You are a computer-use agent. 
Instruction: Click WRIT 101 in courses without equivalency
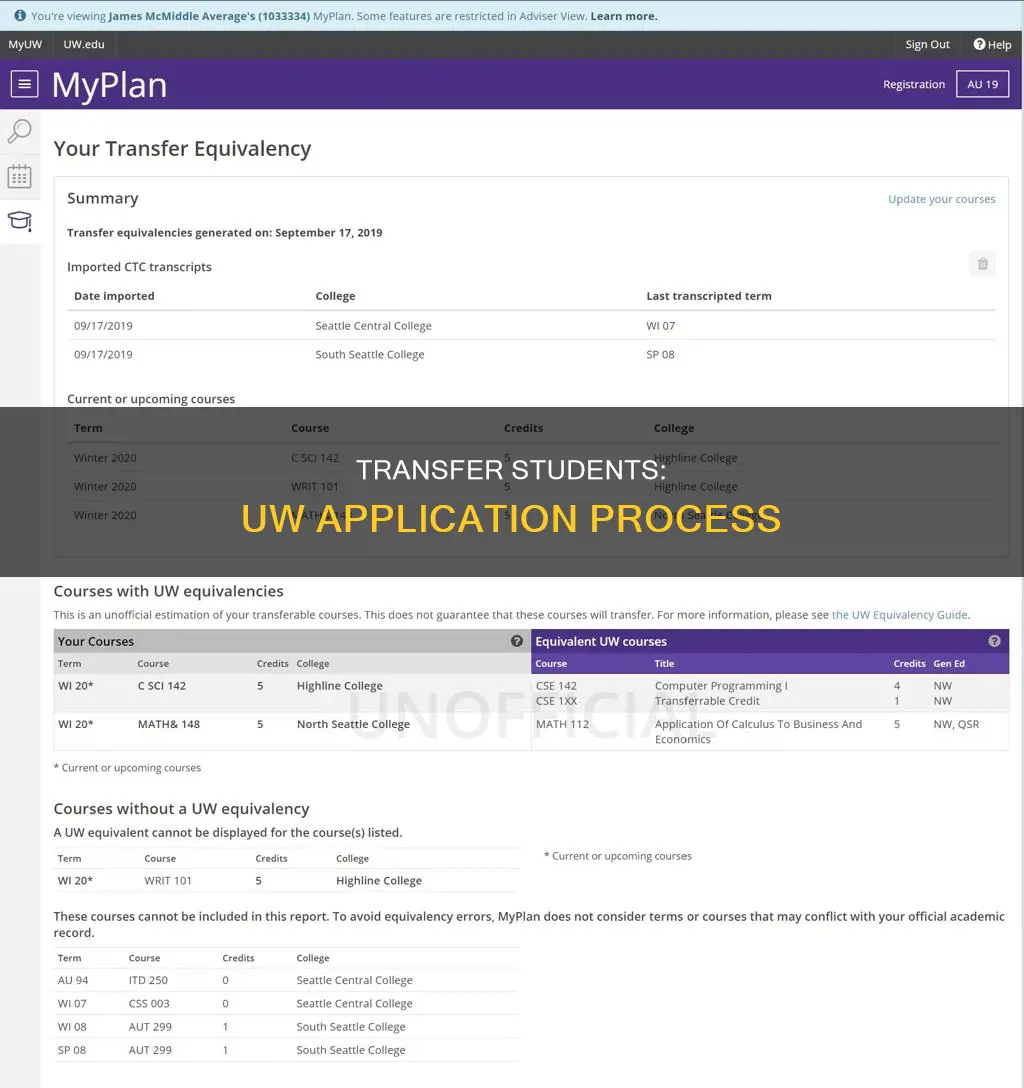168,881
